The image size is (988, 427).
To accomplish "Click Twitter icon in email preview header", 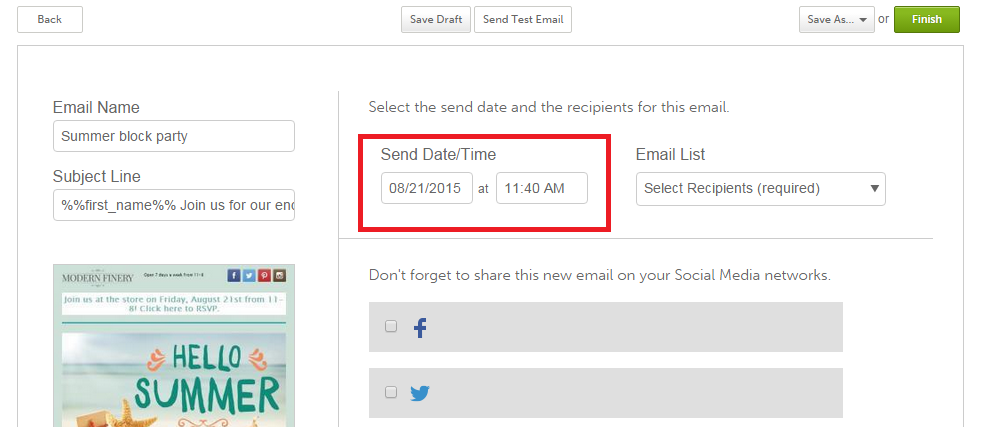I will pyautogui.click(x=249, y=276).
